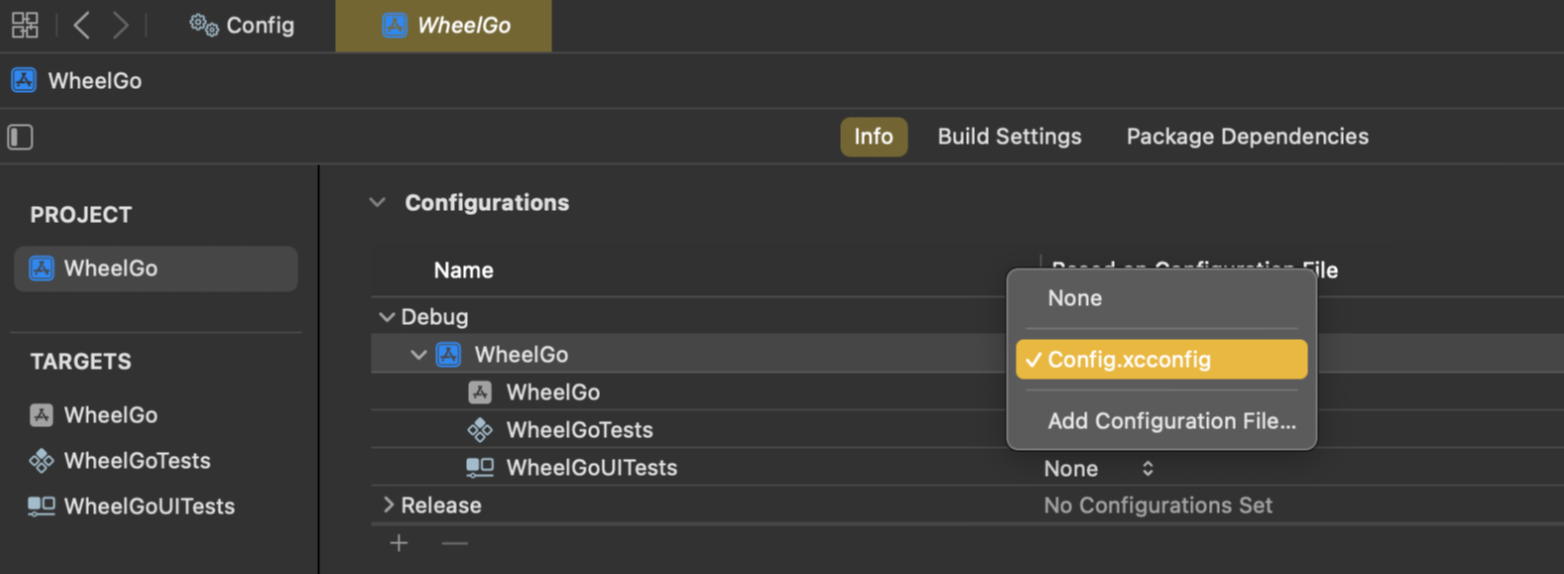Select the WheelGoUITests target icon in sidebar

(41, 506)
